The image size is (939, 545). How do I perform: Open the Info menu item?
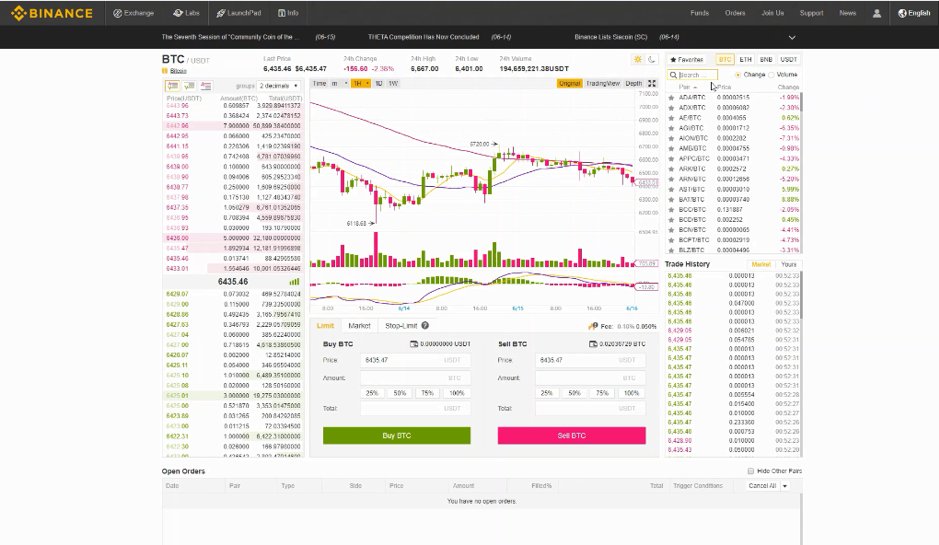tap(288, 13)
